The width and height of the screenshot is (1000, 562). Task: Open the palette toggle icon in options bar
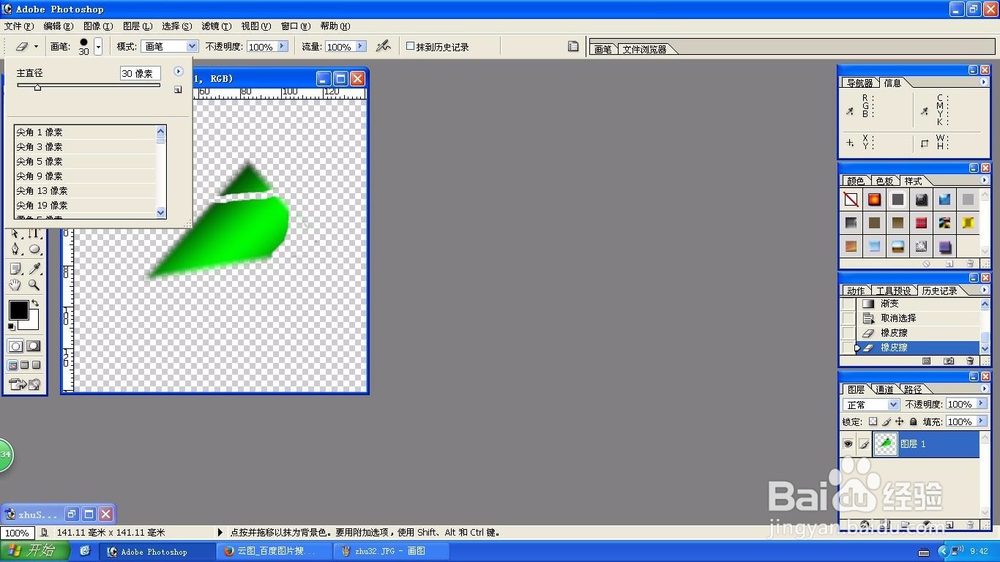pyautogui.click(x=573, y=46)
